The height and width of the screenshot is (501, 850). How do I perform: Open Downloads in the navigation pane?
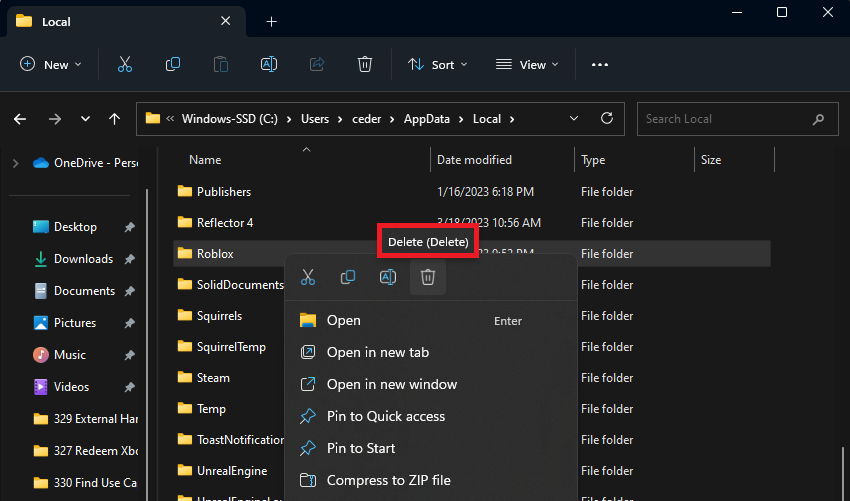(83, 259)
